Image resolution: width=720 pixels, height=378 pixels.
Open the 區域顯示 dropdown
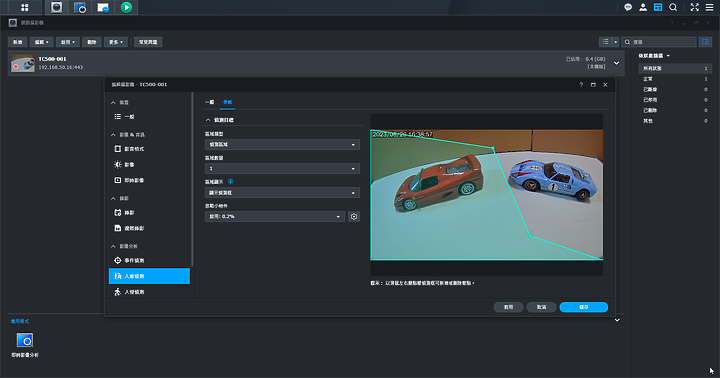point(282,192)
